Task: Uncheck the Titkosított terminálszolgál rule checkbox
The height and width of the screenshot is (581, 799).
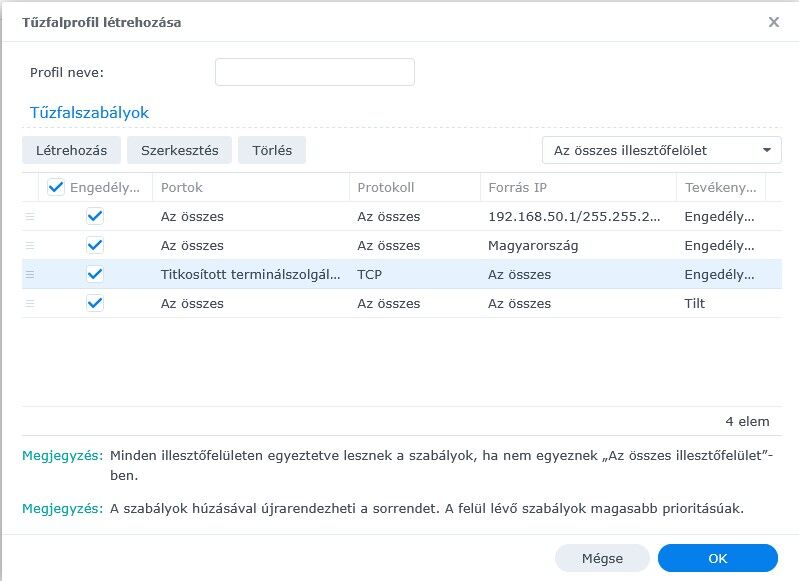Action: [95, 274]
